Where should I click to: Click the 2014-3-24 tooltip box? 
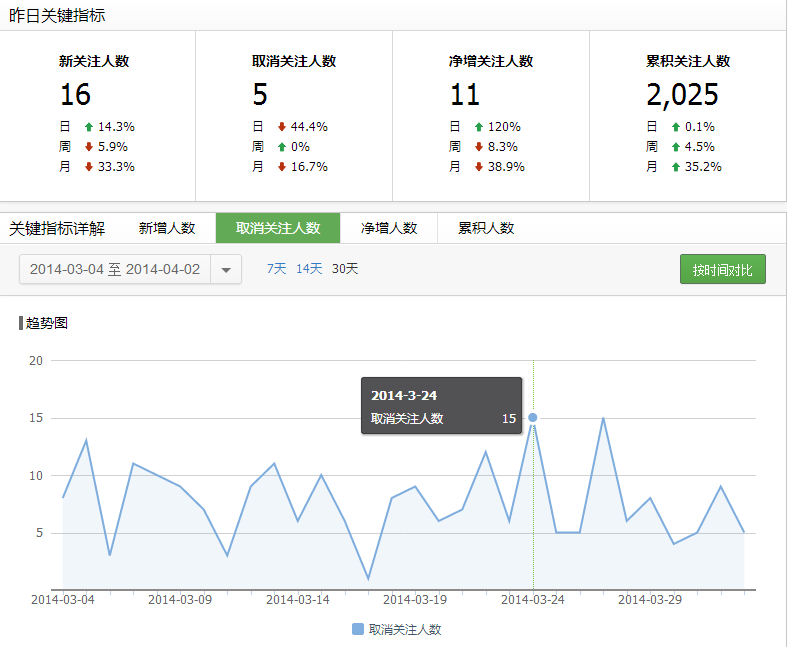[442, 406]
